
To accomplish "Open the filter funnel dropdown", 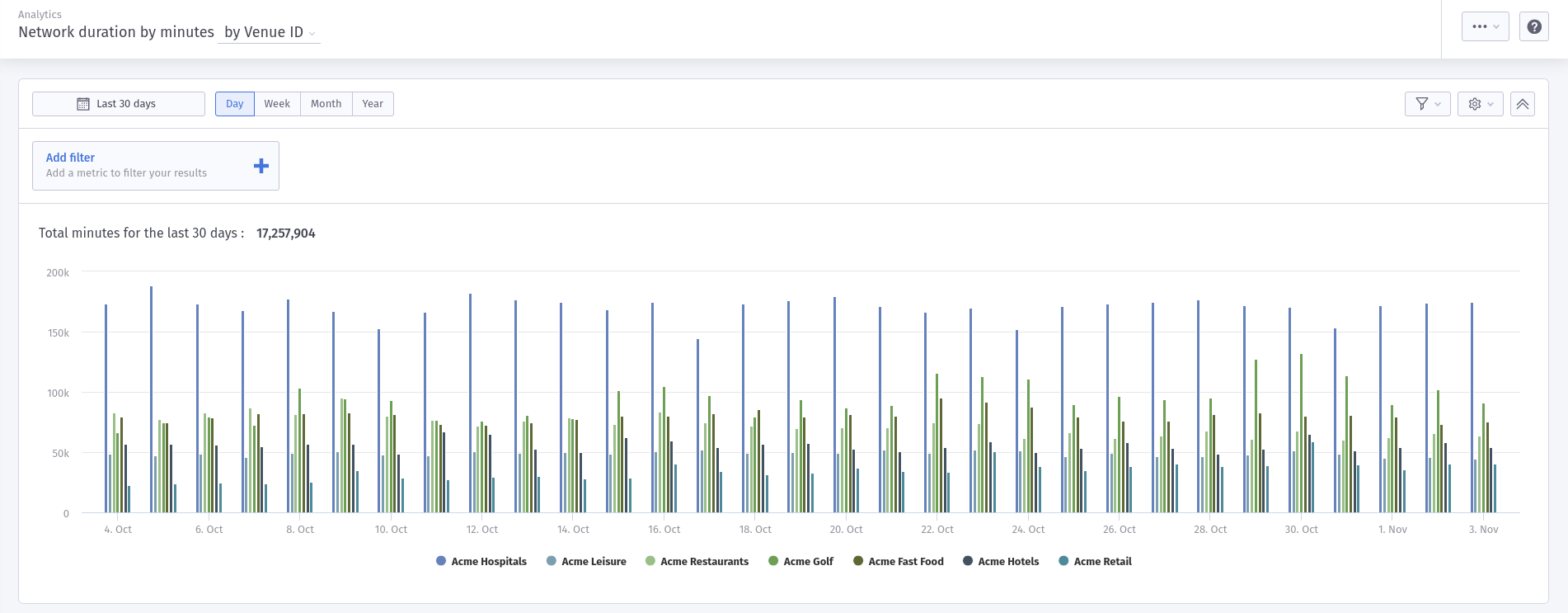I will [1428, 104].
